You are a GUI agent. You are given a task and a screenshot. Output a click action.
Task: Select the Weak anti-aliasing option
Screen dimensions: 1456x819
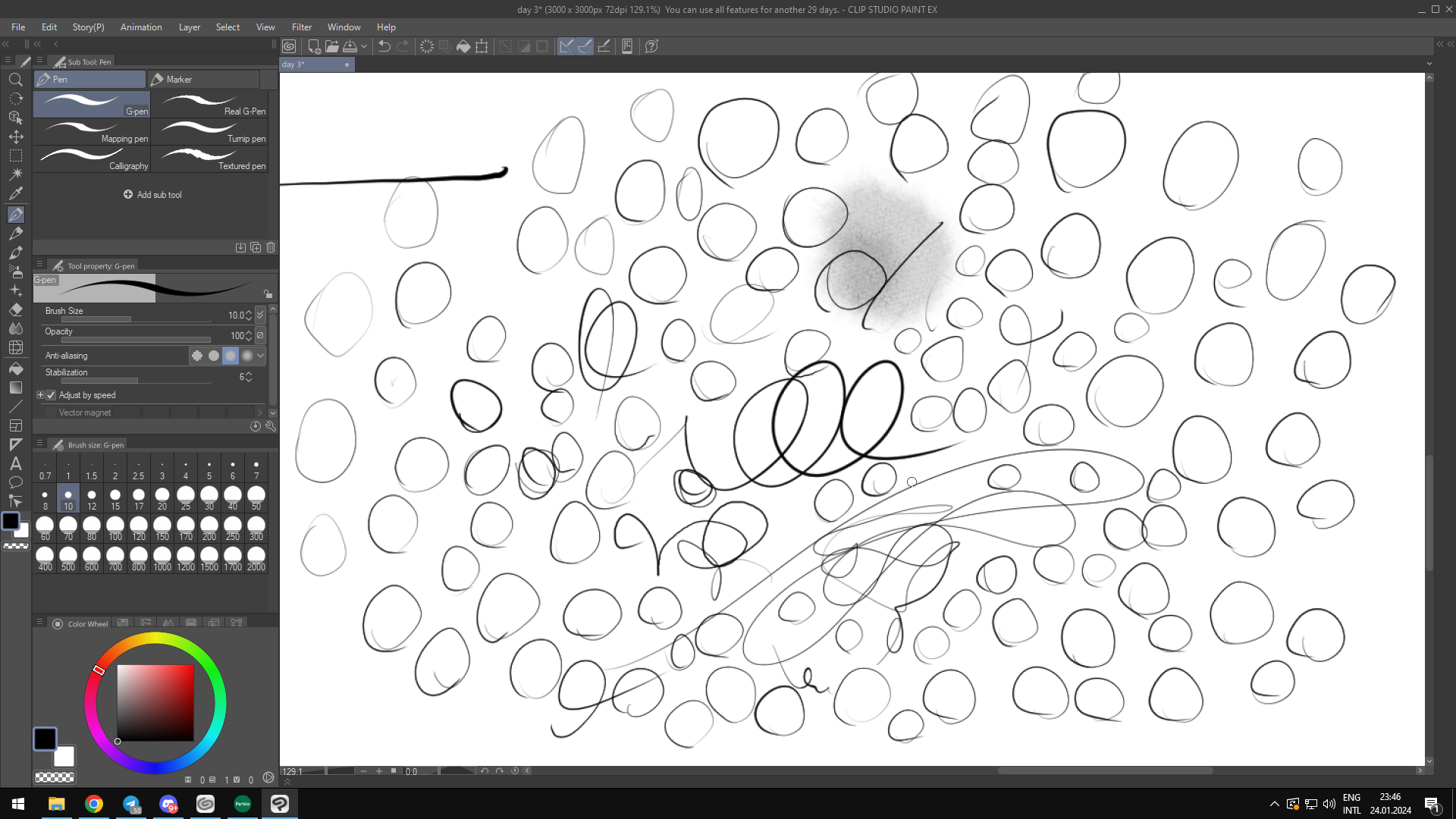[x=214, y=356]
